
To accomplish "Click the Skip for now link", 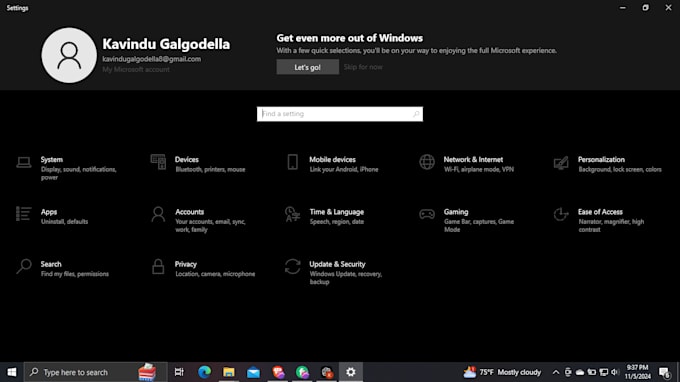I will [363, 67].
